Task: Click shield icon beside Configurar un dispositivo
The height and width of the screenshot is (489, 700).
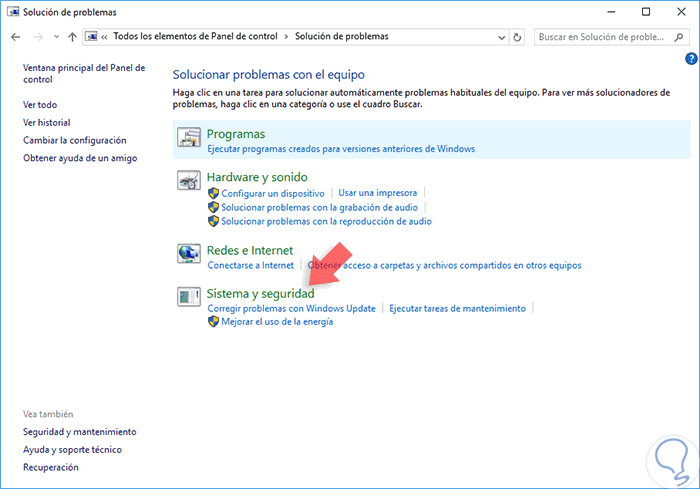Action: coord(213,193)
